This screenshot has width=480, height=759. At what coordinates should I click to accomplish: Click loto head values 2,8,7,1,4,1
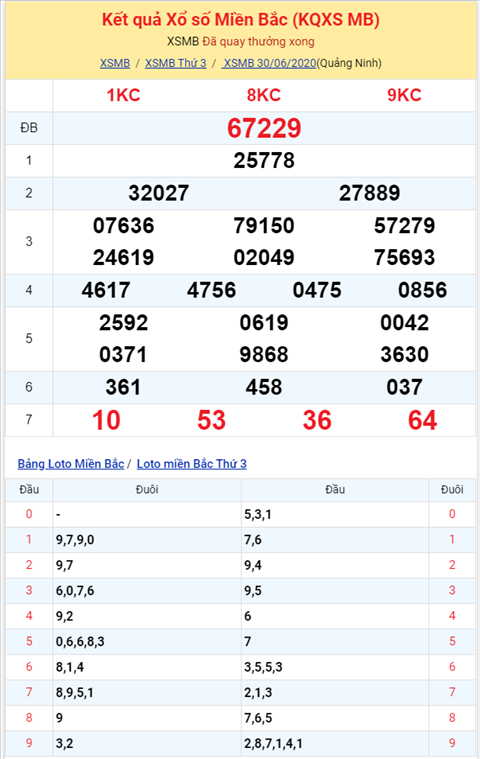pos(273,744)
